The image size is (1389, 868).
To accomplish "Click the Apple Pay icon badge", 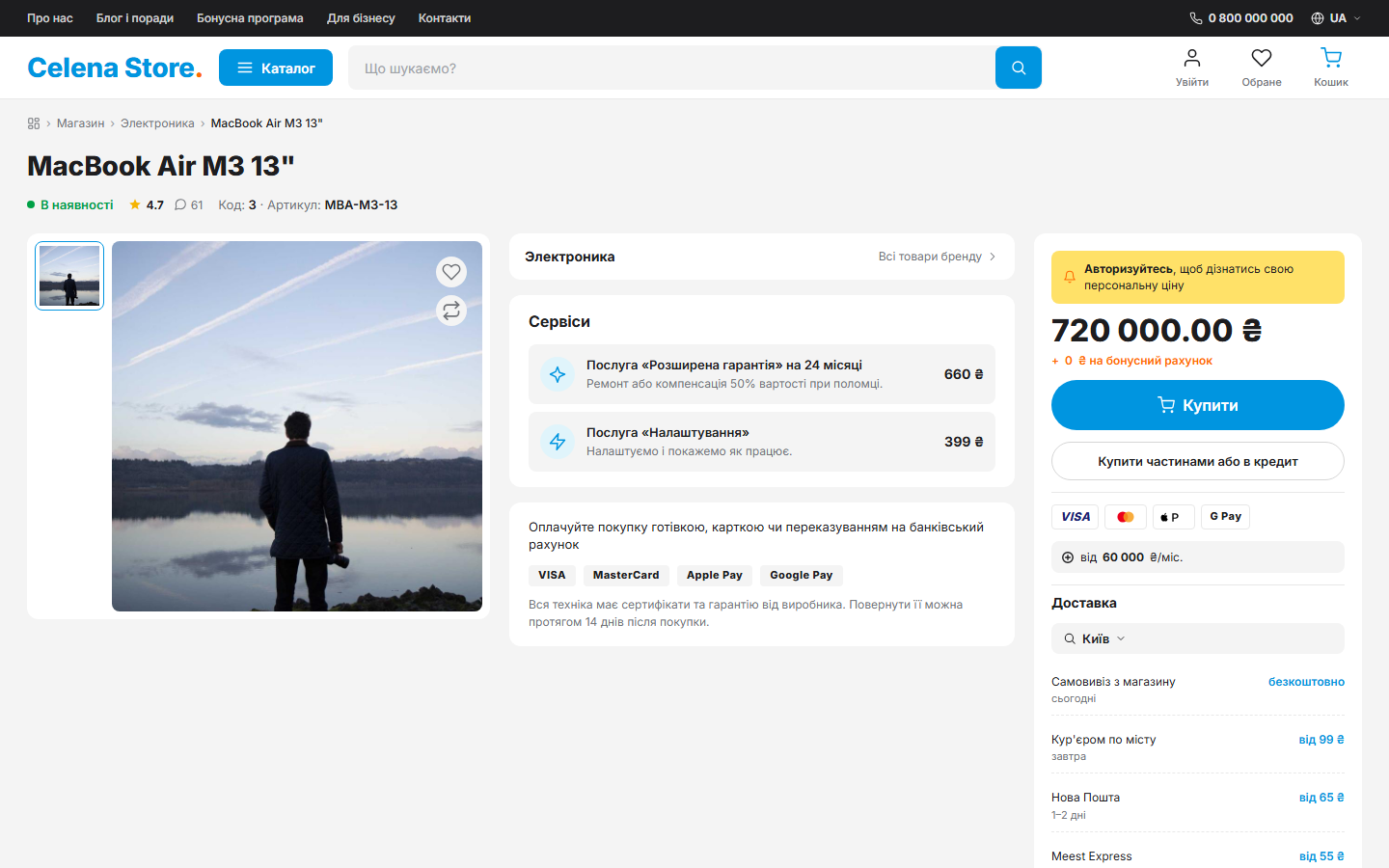I will coord(1174,517).
